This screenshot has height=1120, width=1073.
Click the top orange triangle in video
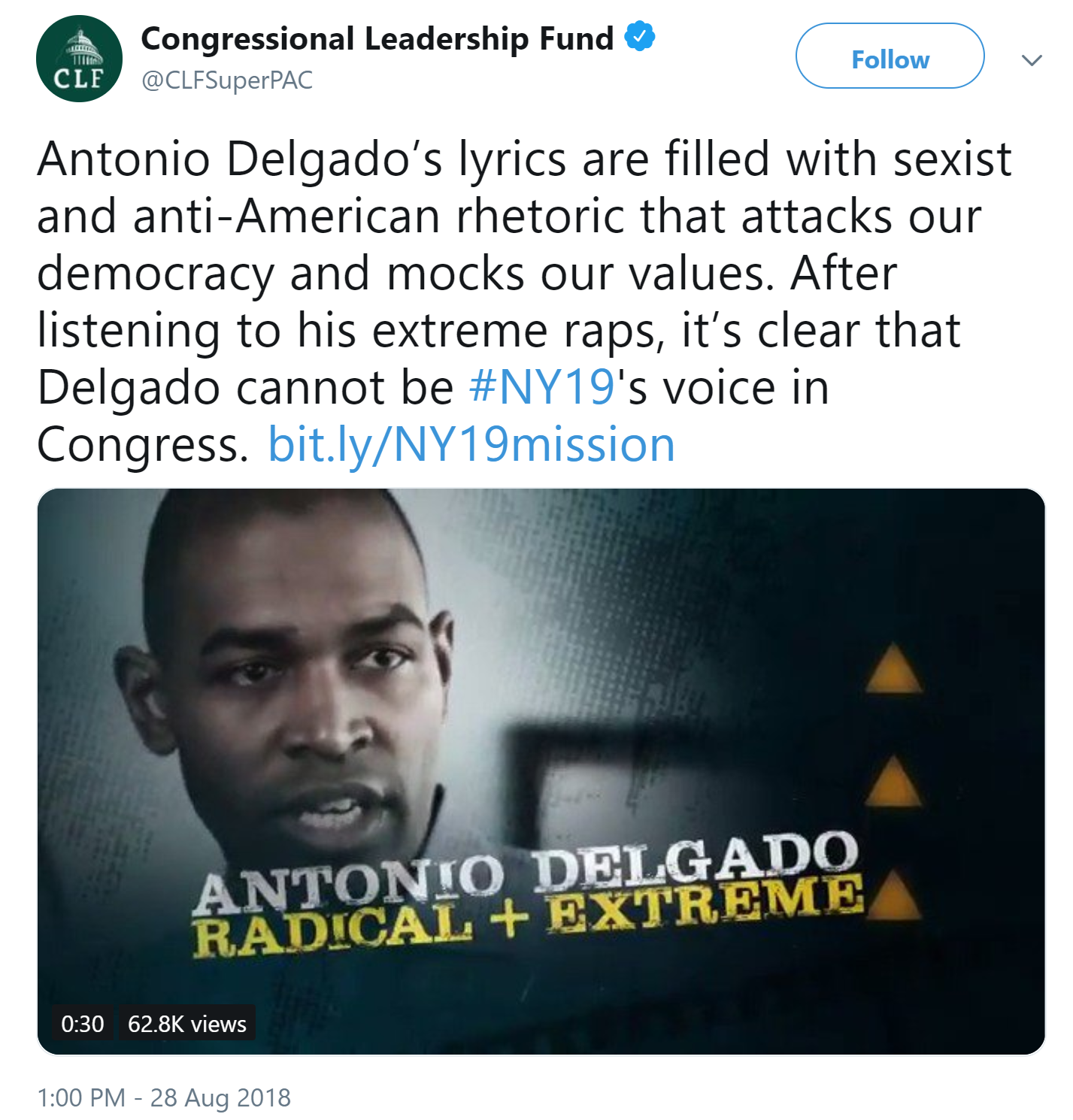point(893,667)
